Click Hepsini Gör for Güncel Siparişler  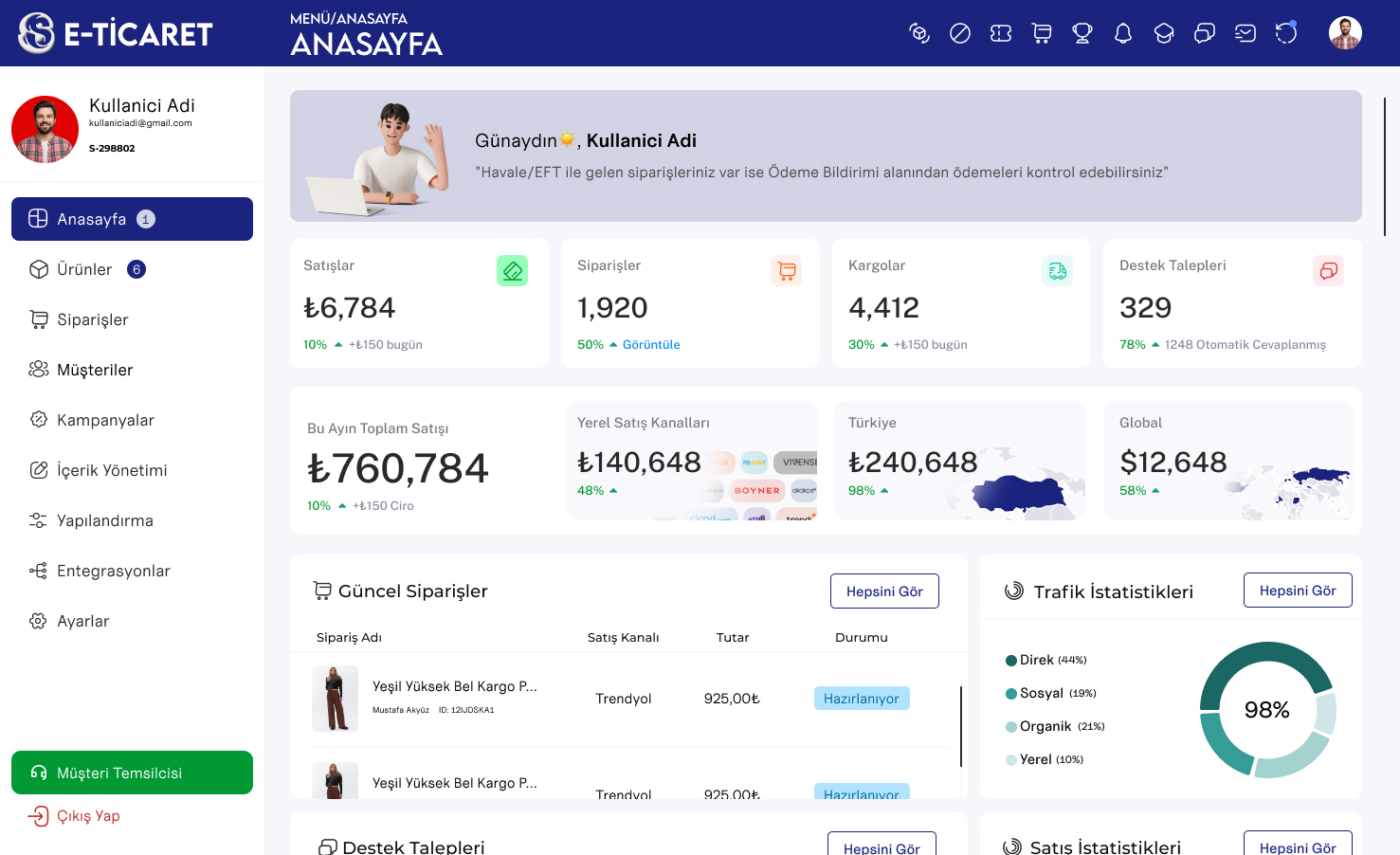point(884,591)
